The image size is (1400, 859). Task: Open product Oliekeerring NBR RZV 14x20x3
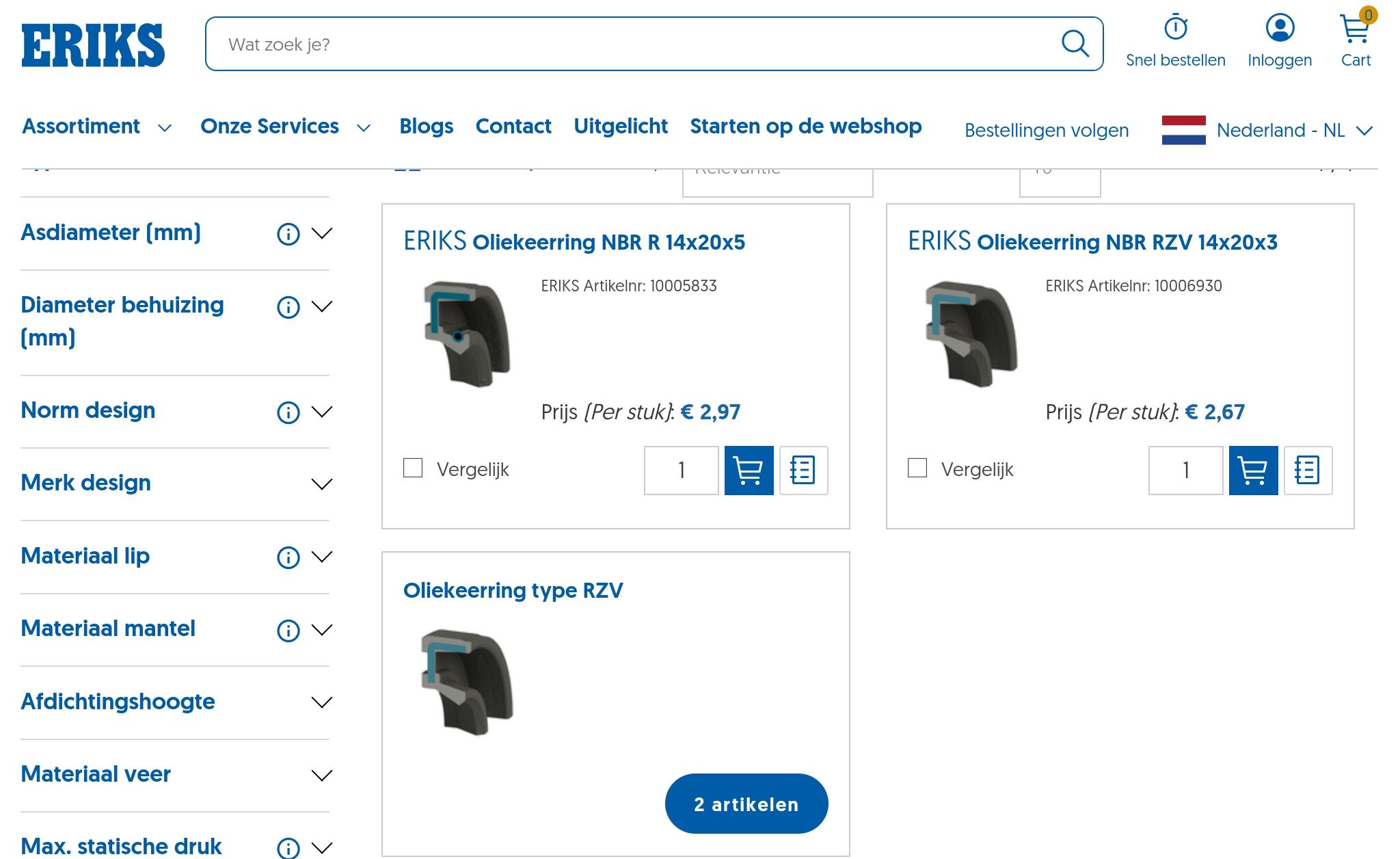1092,241
